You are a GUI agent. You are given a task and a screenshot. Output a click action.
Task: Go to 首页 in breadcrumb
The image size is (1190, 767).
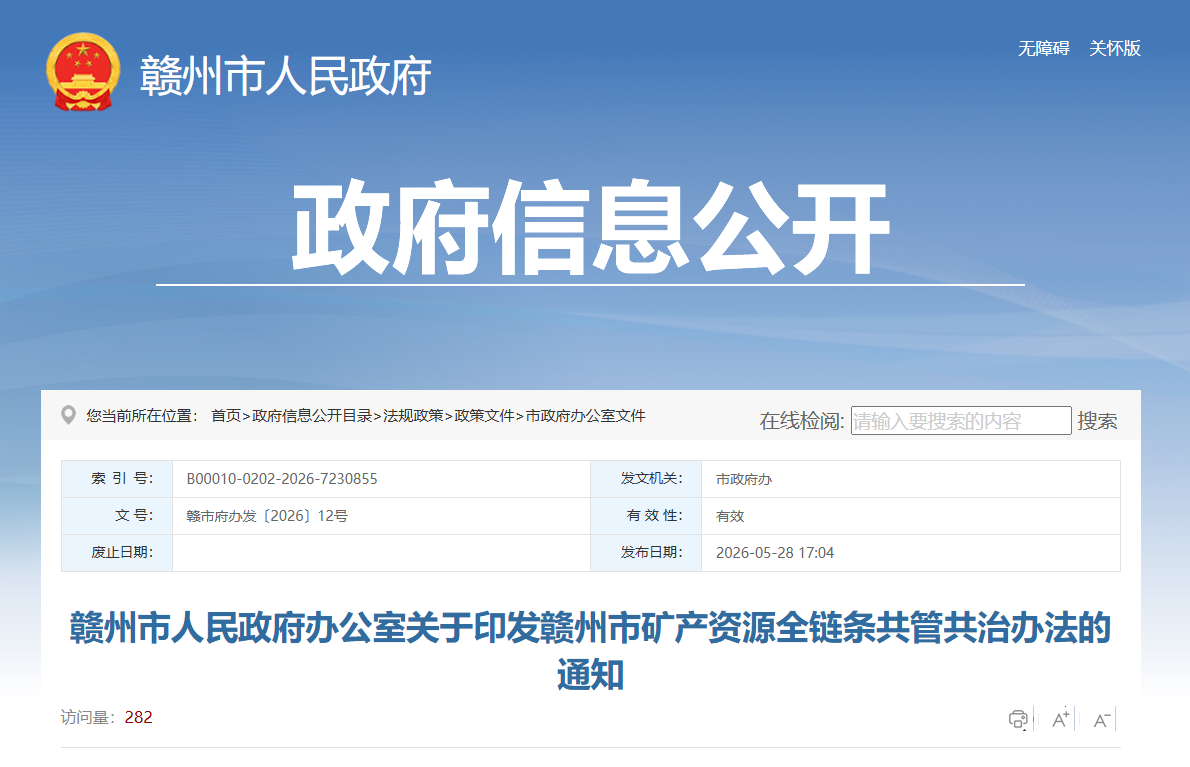(225, 416)
